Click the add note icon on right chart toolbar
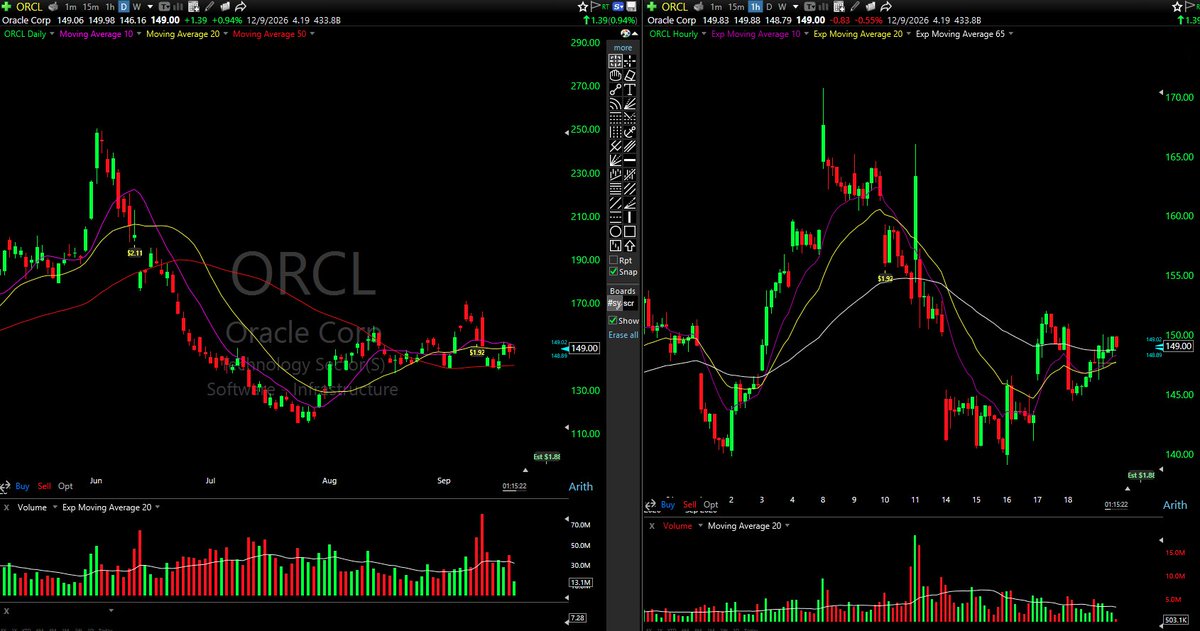The image size is (1200, 631). click(x=839, y=6)
